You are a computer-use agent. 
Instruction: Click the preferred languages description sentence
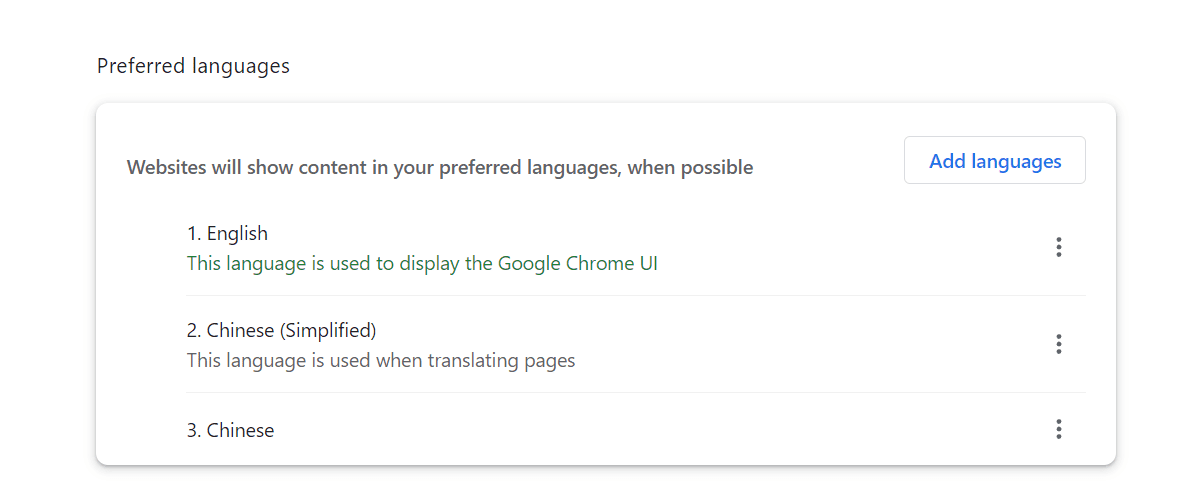coord(439,168)
